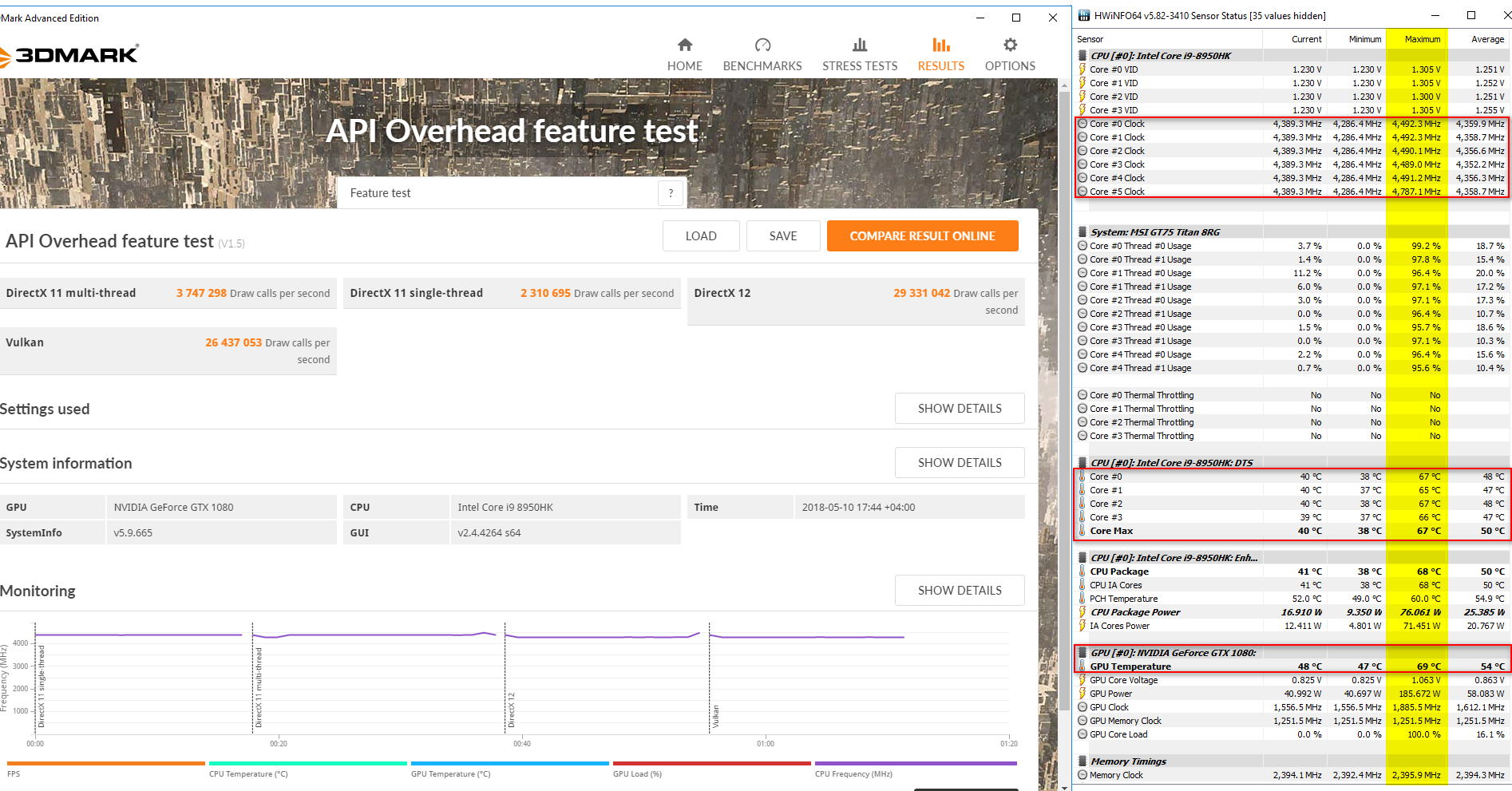Viewport: 1512px width, 791px height.
Task: Click thermometer icon of GPU Temperature row
Action: click(x=1083, y=666)
